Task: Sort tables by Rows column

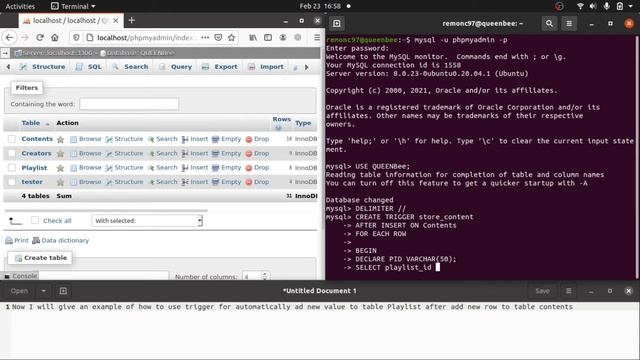Action: [x=282, y=119]
